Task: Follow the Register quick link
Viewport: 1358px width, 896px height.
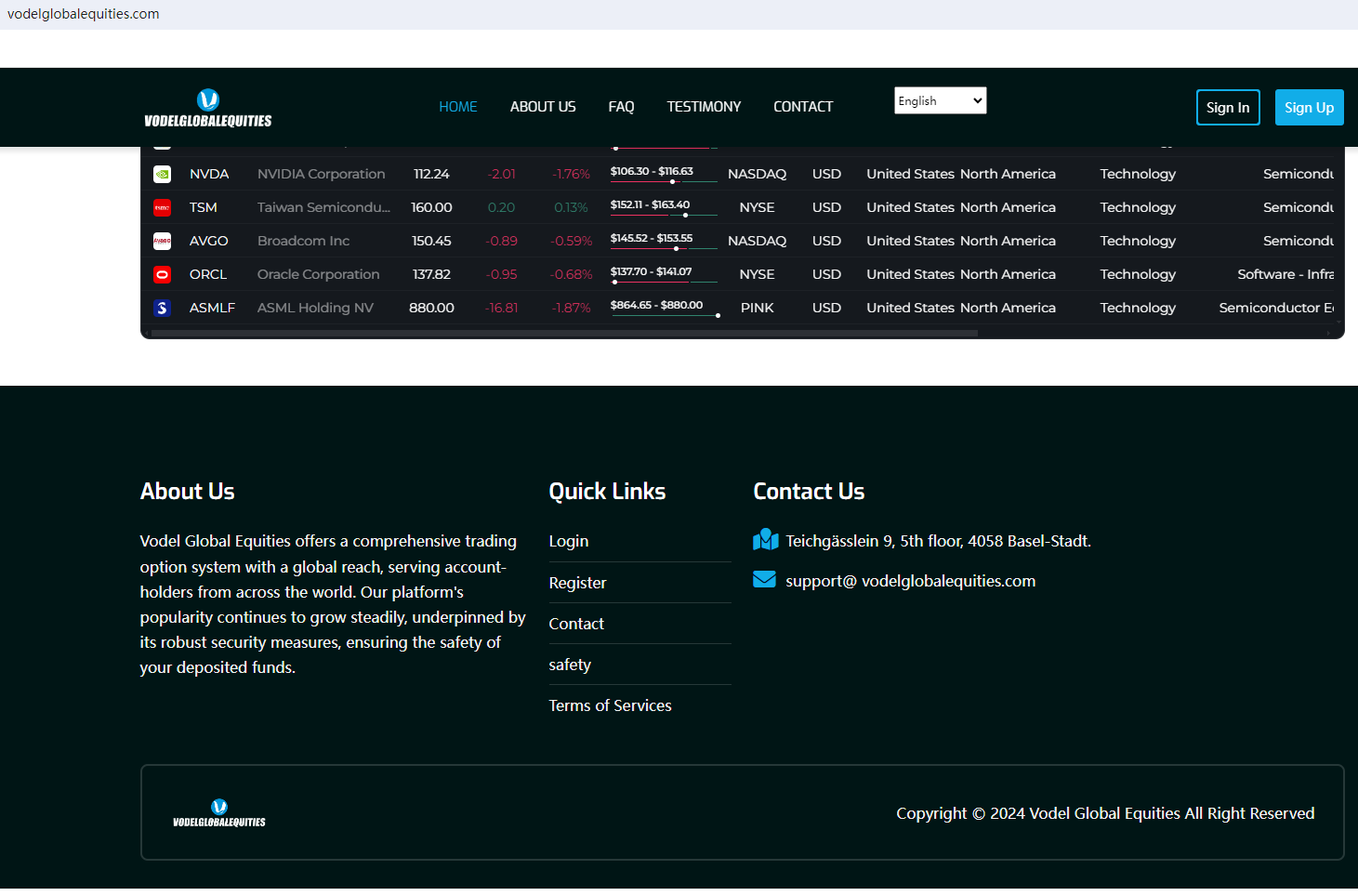Action: 577,583
